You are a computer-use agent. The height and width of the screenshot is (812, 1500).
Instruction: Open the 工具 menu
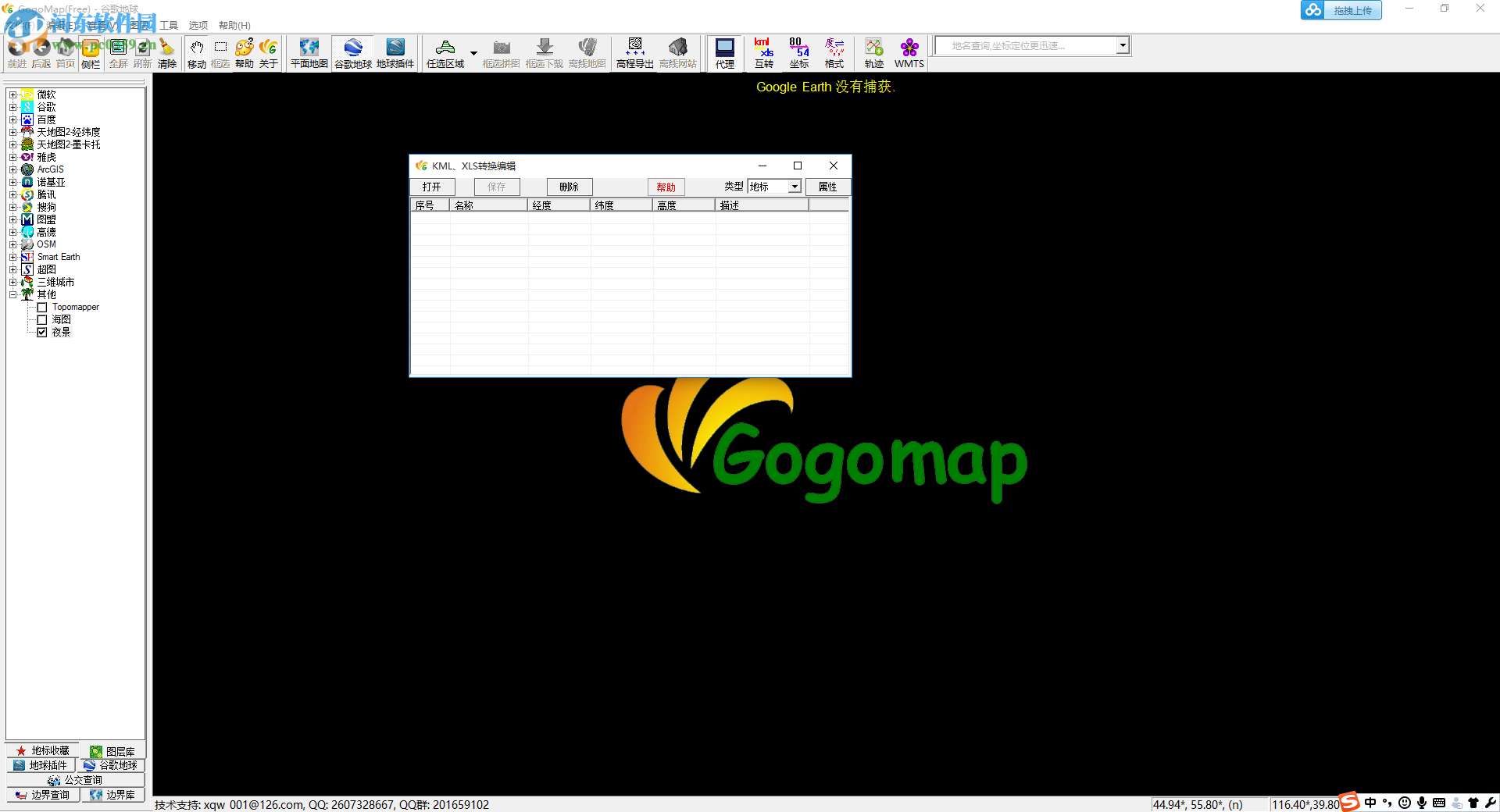point(169,25)
